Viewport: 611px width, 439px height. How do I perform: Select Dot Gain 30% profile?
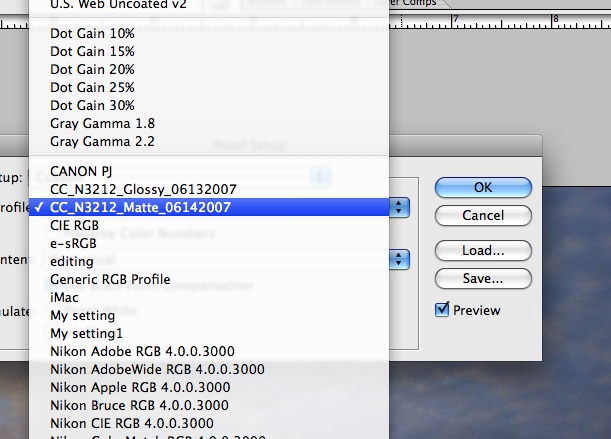click(x=209, y=105)
